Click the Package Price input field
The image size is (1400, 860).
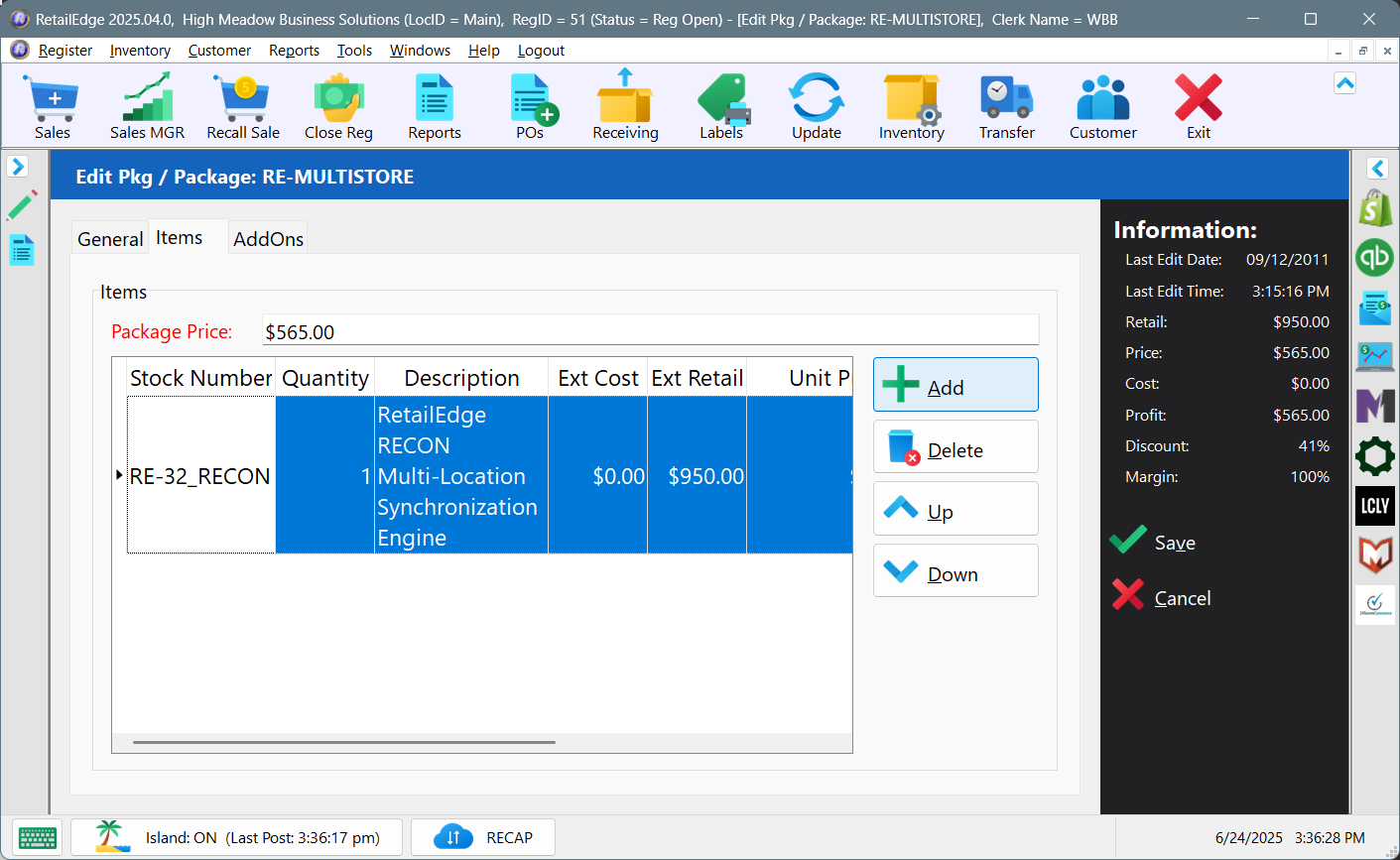[x=650, y=331]
